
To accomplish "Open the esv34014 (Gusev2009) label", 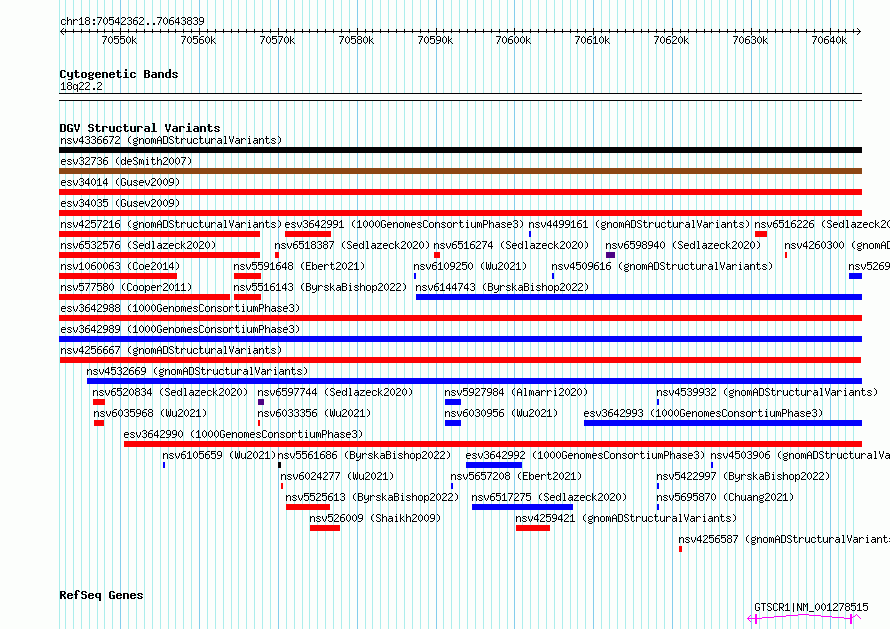I will [120, 182].
